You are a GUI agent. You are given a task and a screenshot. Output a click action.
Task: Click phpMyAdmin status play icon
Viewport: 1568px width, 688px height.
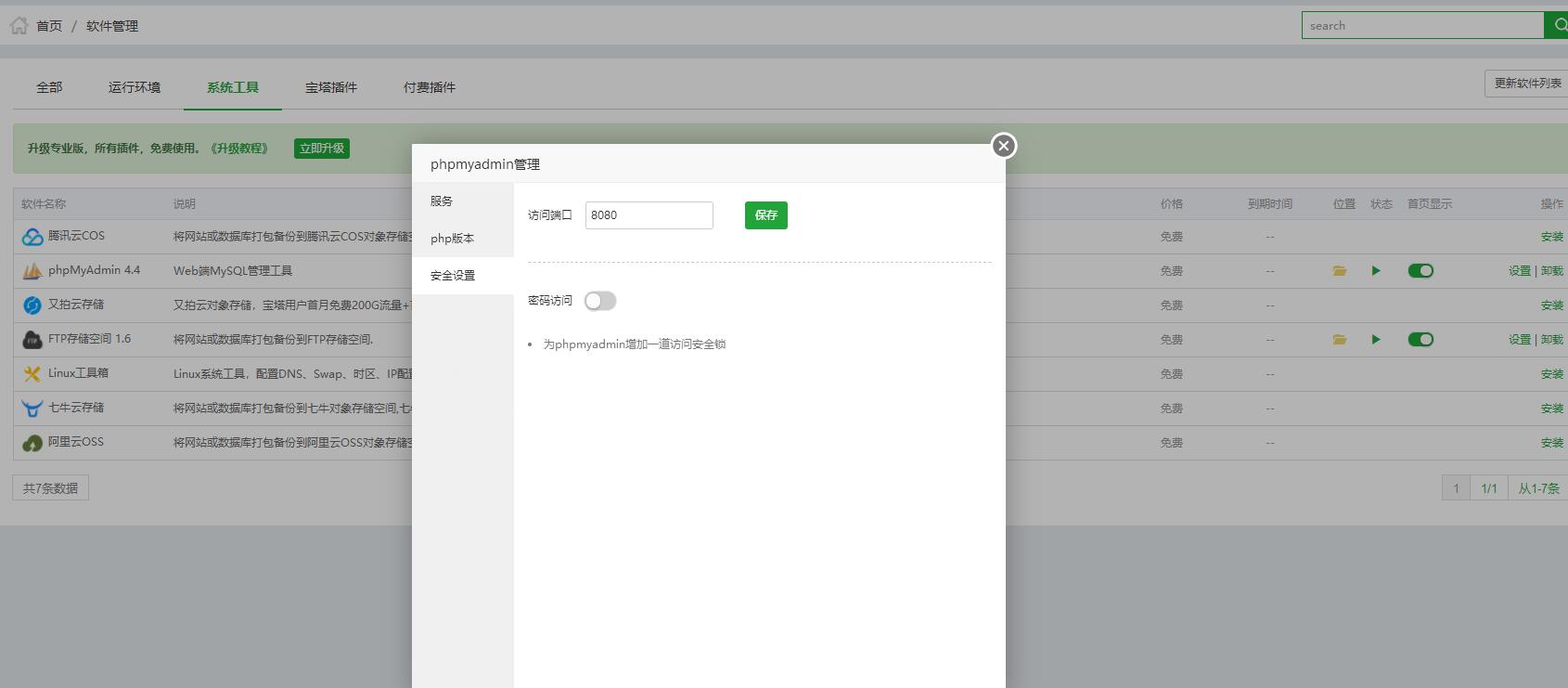[1376, 271]
